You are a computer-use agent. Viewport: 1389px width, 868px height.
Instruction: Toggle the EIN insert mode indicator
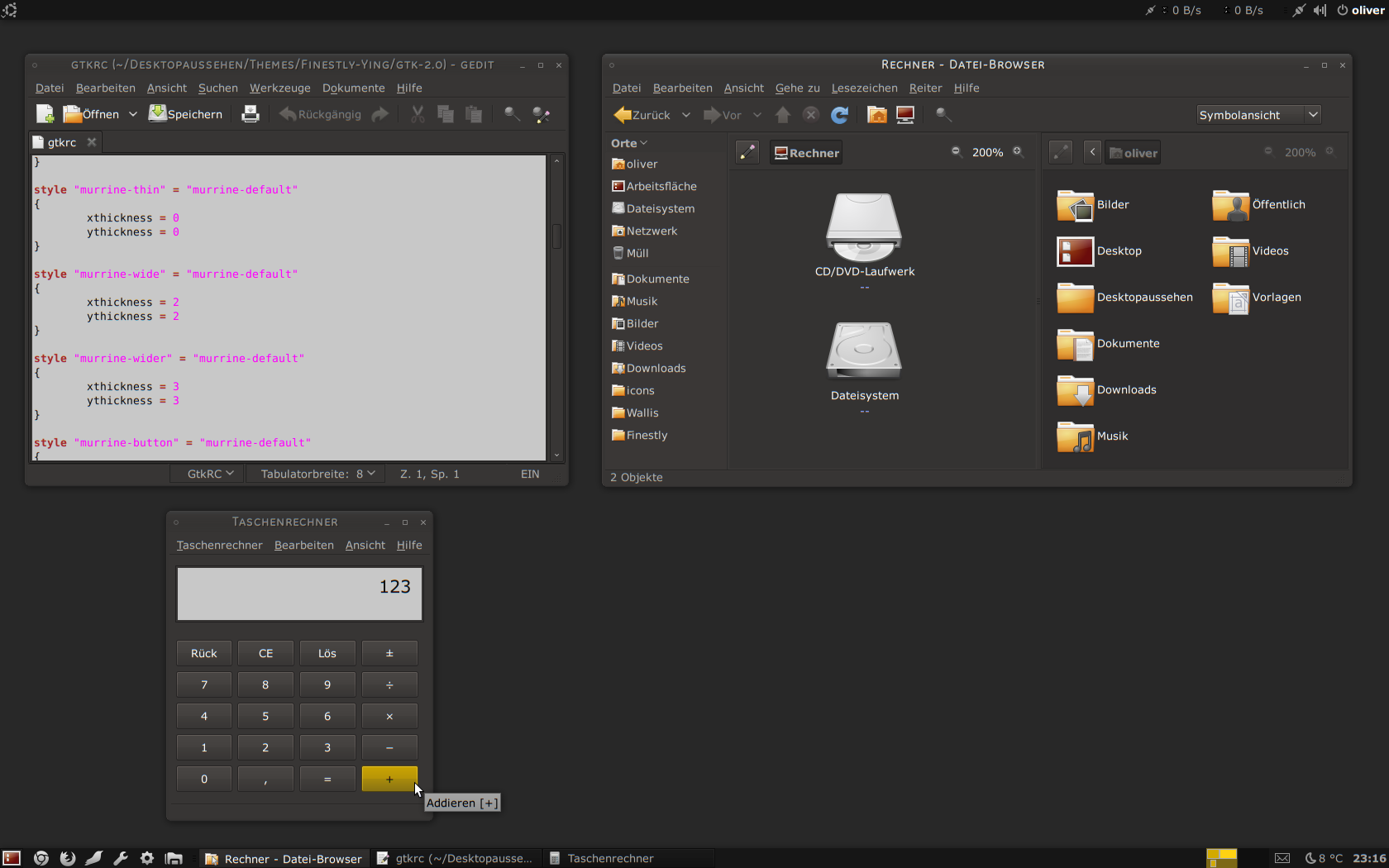(x=530, y=474)
